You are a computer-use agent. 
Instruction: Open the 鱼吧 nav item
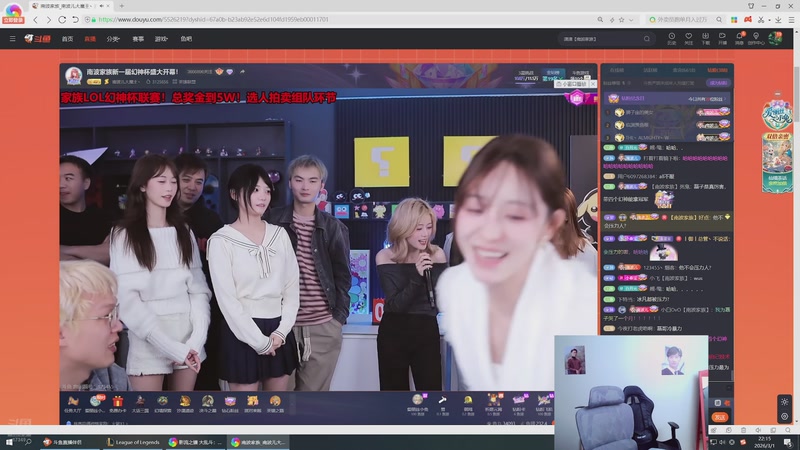tap(186, 39)
